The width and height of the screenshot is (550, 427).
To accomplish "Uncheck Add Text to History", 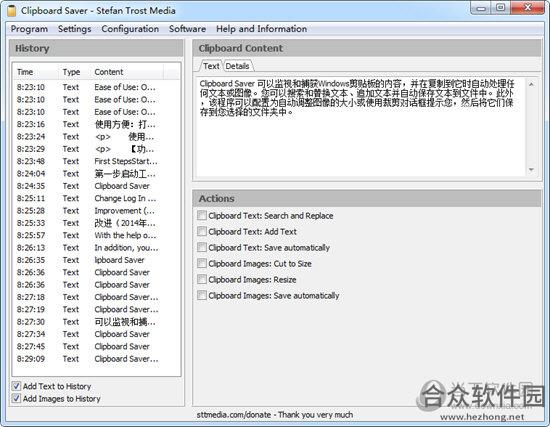I will (x=16, y=386).
